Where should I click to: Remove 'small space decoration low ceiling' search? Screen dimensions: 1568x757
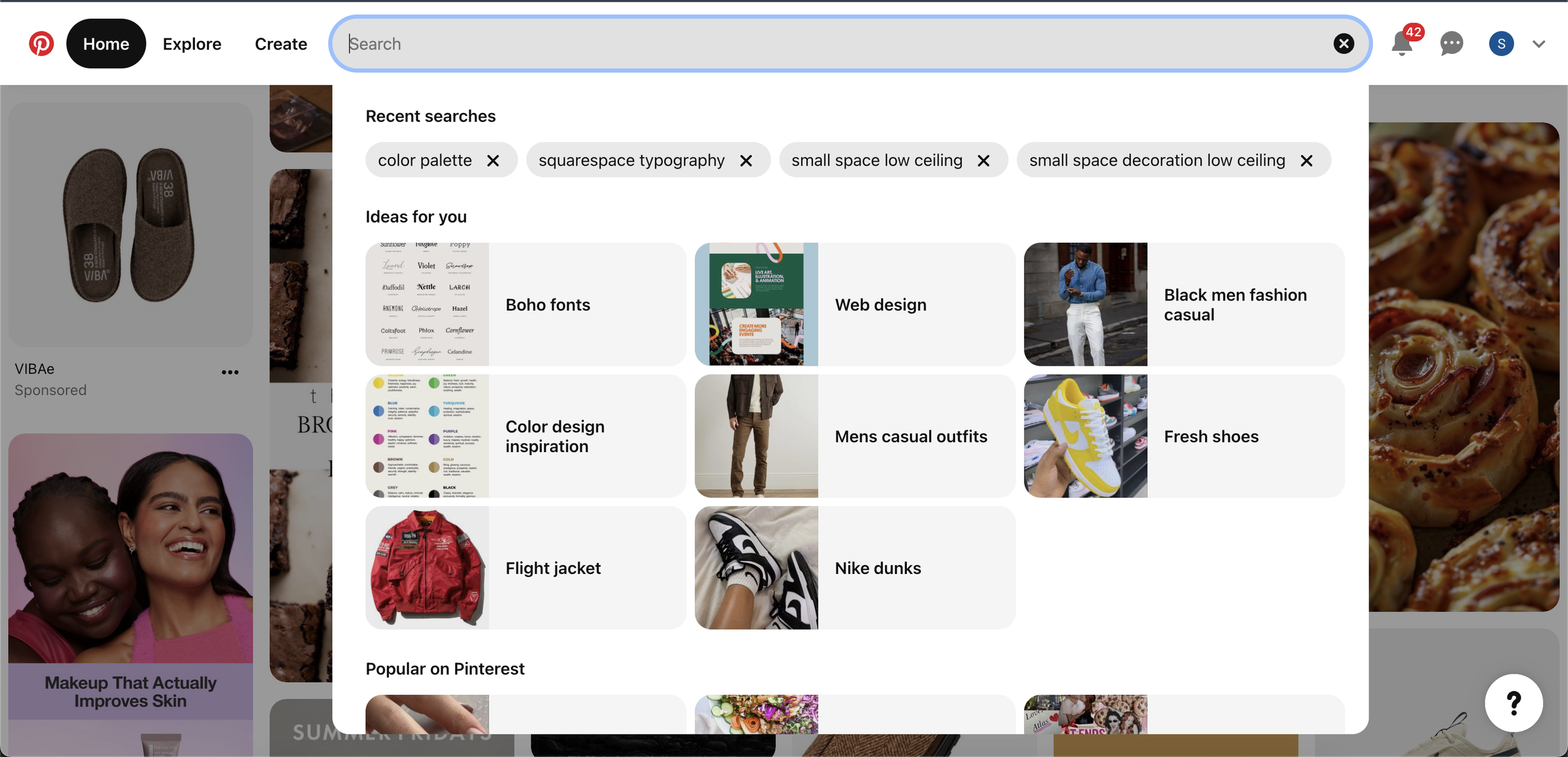pyautogui.click(x=1306, y=161)
